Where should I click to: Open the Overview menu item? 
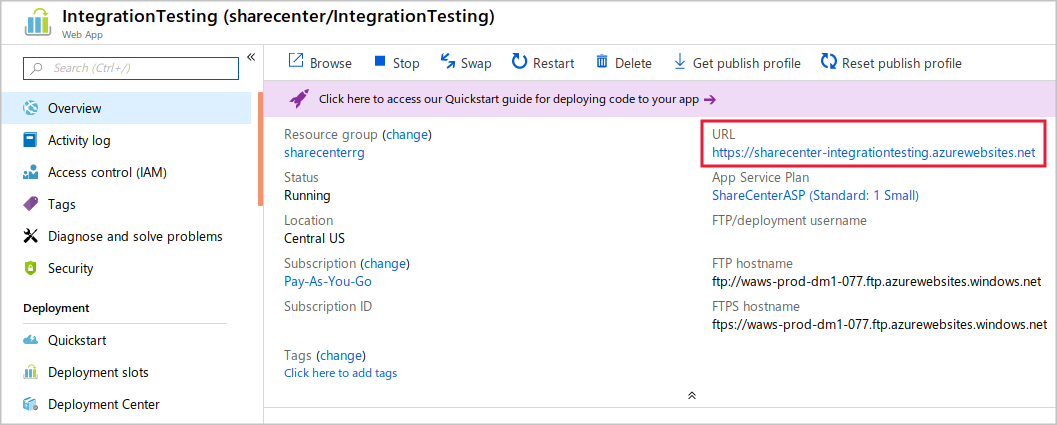[x=126, y=108]
